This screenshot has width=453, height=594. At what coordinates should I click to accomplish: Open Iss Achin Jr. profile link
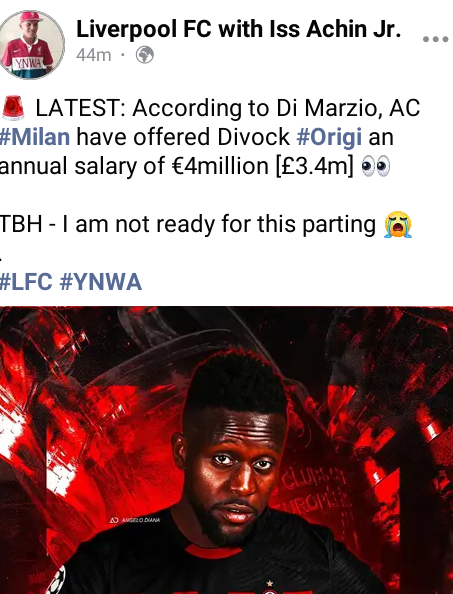click(335, 29)
